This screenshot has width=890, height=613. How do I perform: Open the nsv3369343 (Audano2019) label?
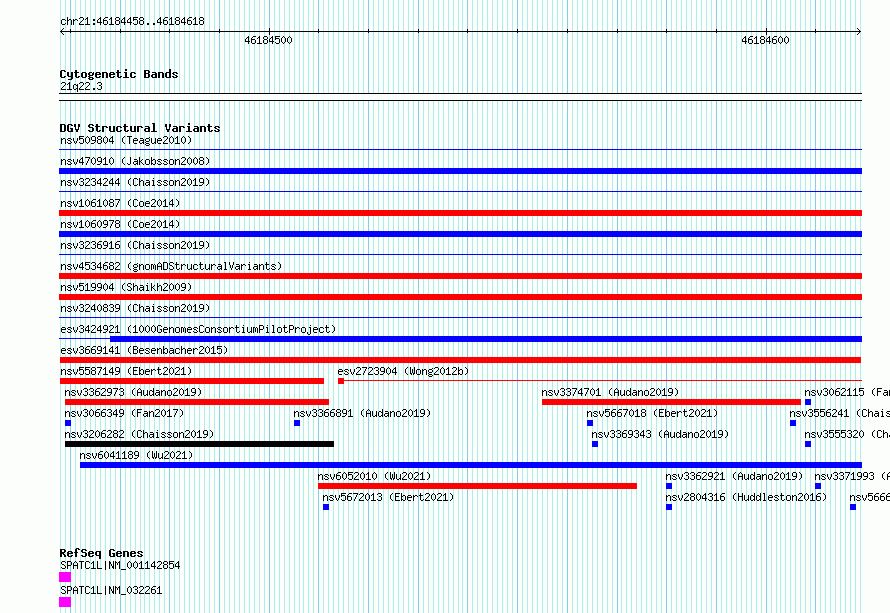pos(660,434)
